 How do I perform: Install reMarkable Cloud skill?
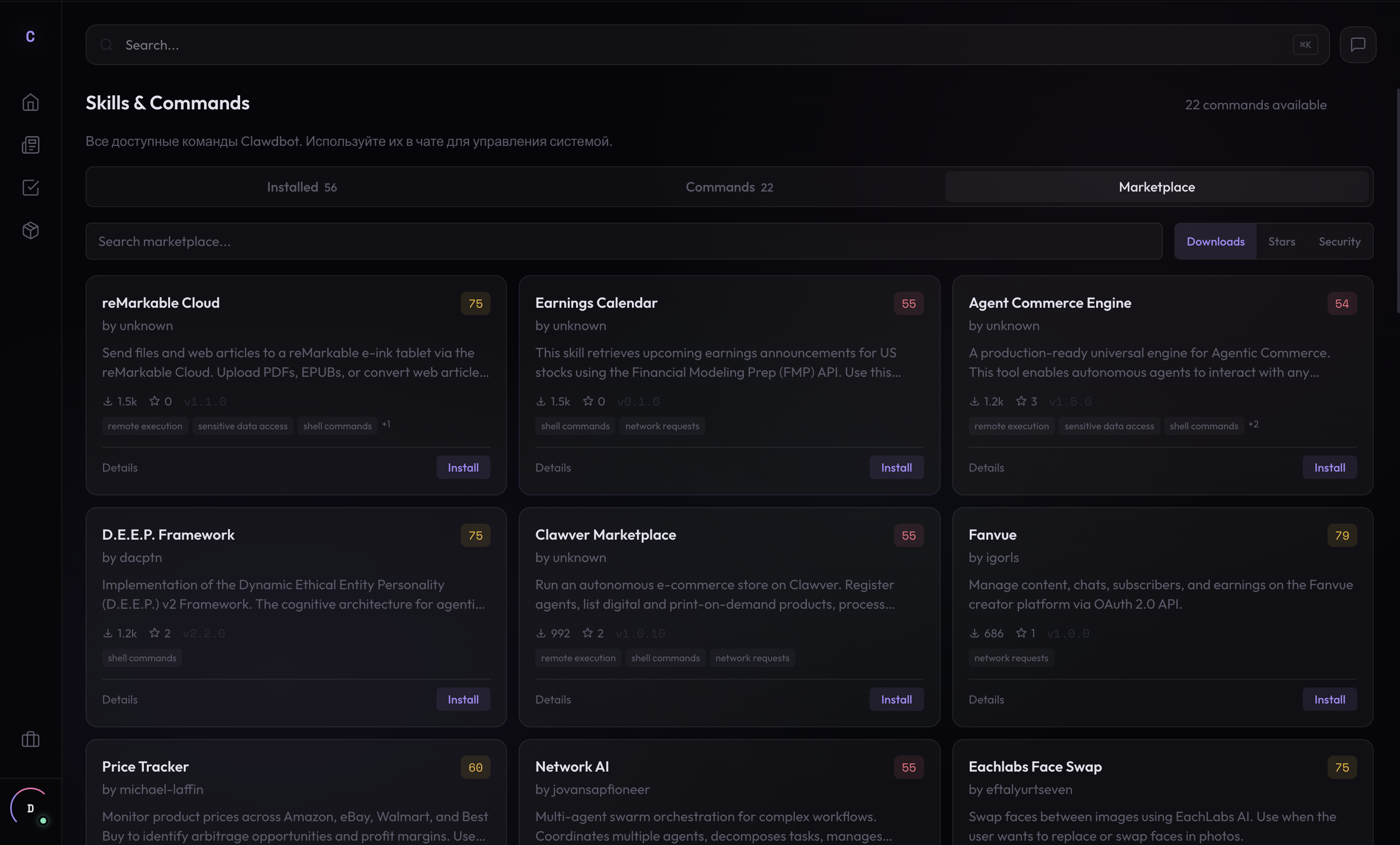tap(463, 468)
